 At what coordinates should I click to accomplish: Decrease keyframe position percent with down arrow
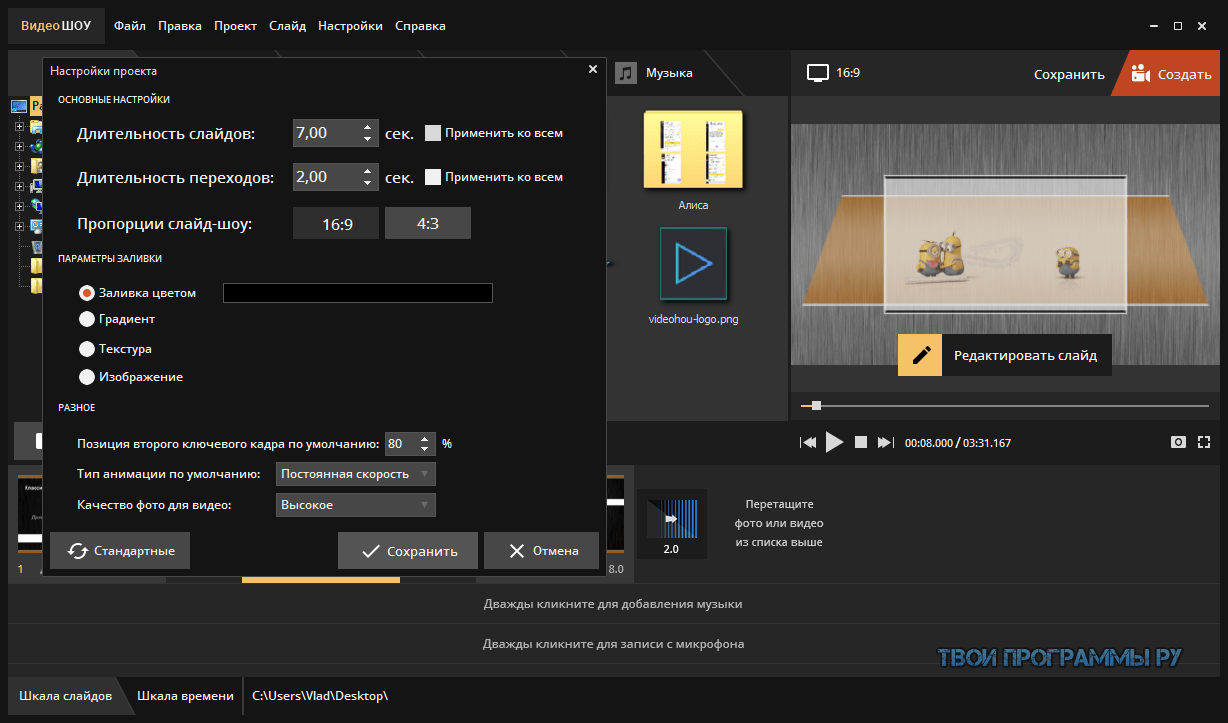click(x=426, y=449)
